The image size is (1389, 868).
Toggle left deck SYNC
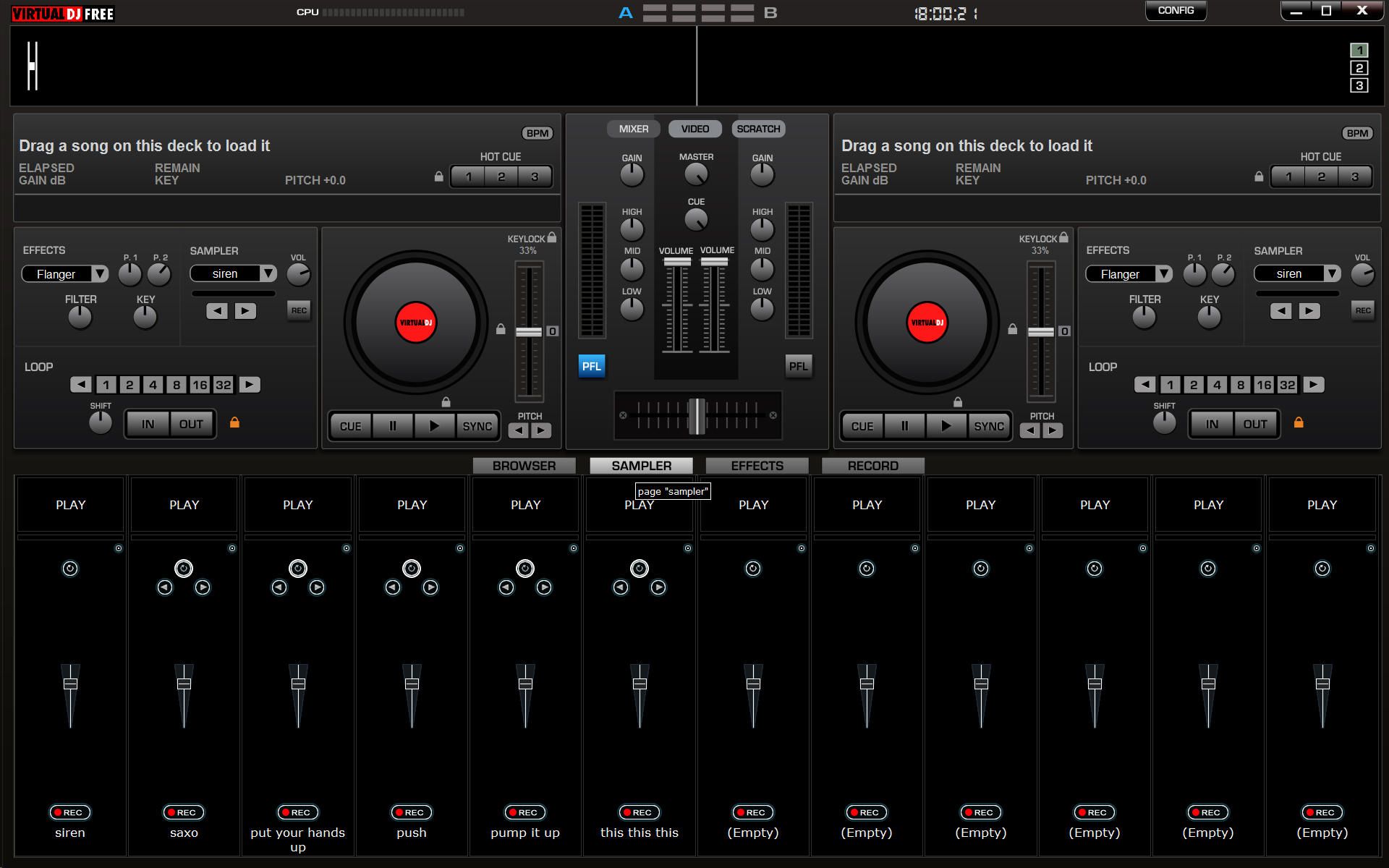coord(477,426)
